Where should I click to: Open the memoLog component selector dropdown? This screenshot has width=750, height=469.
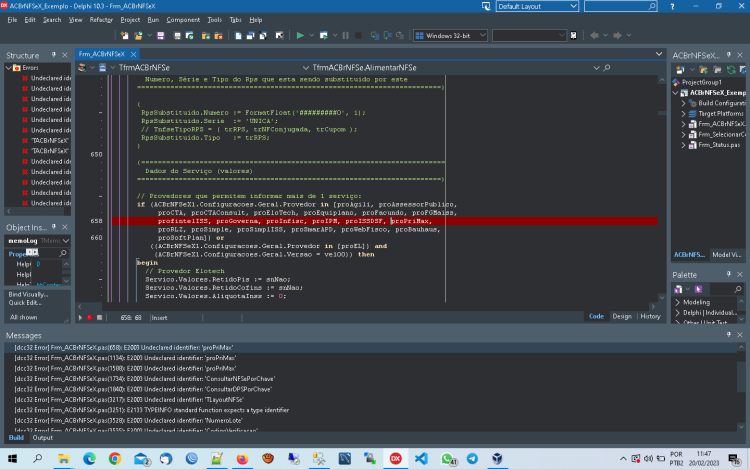[x=66, y=241]
